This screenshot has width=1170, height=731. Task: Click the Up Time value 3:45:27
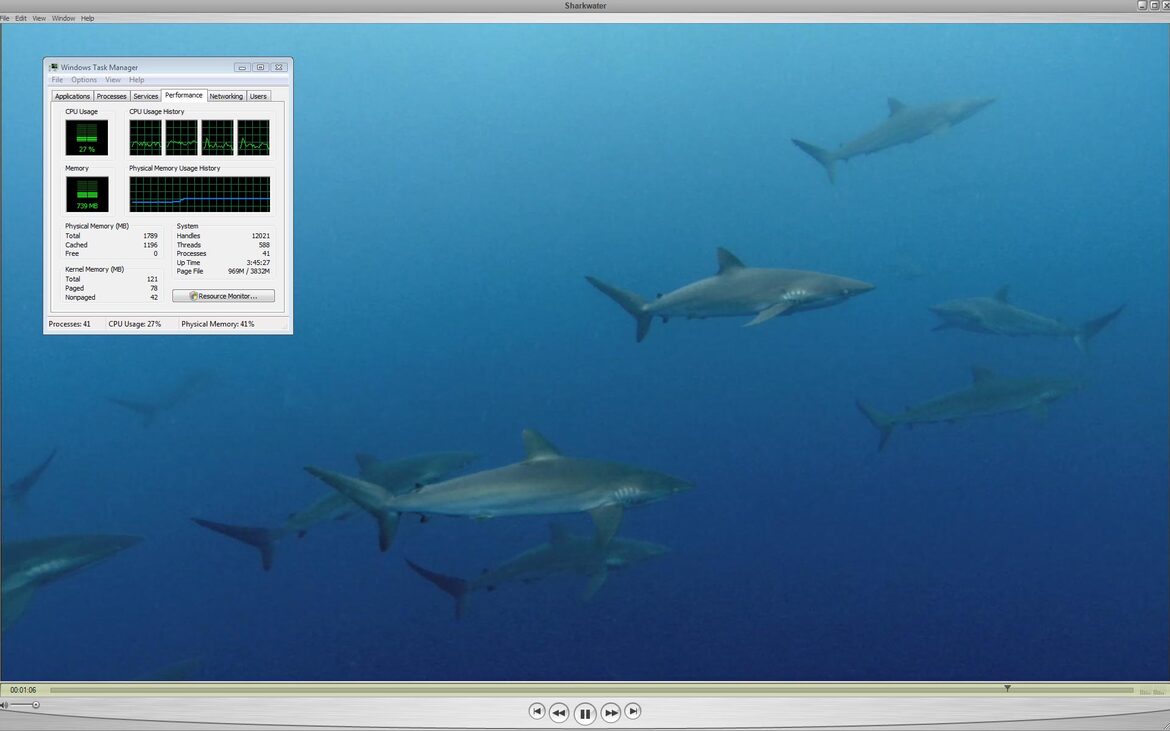(258, 263)
